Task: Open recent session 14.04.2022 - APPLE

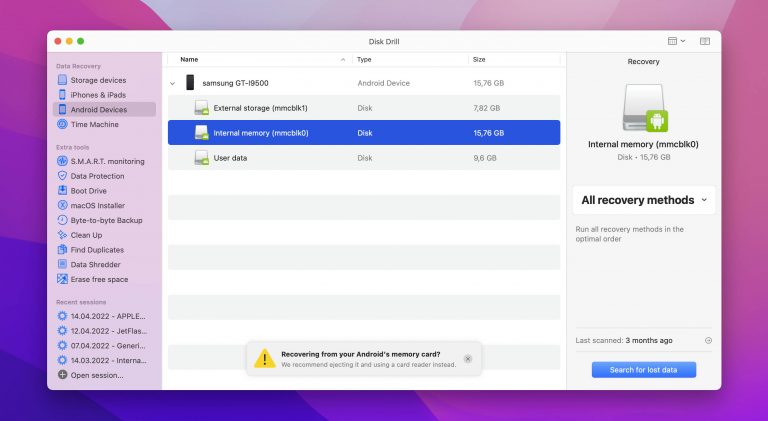Action: click(x=108, y=316)
